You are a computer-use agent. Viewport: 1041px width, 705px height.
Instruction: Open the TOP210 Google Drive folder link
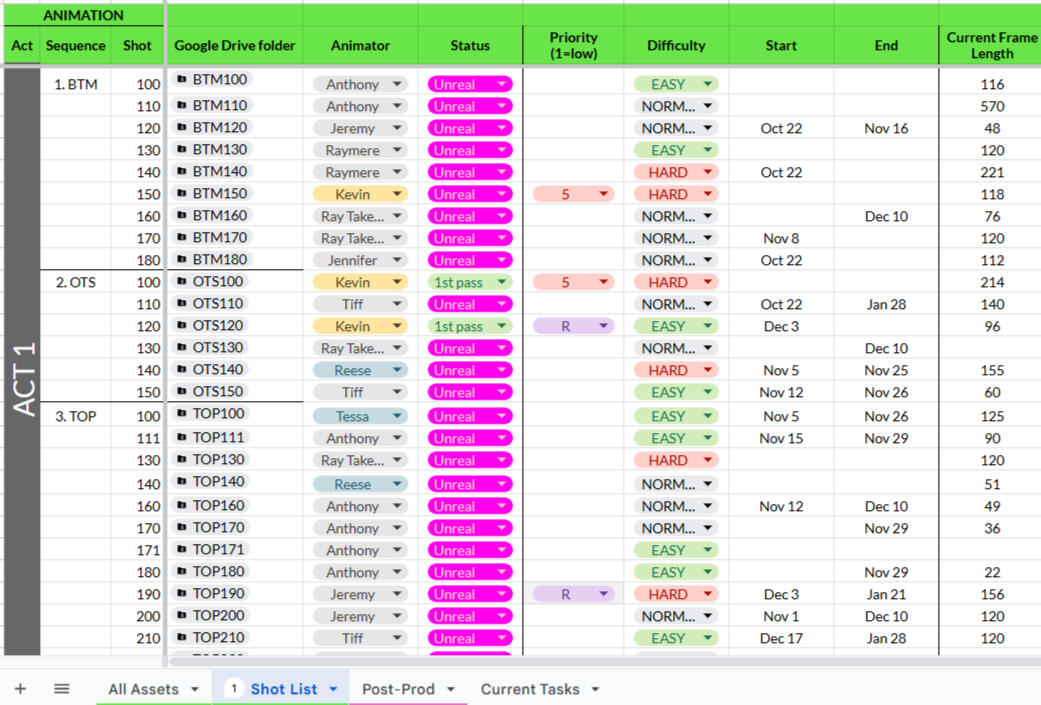click(218, 638)
